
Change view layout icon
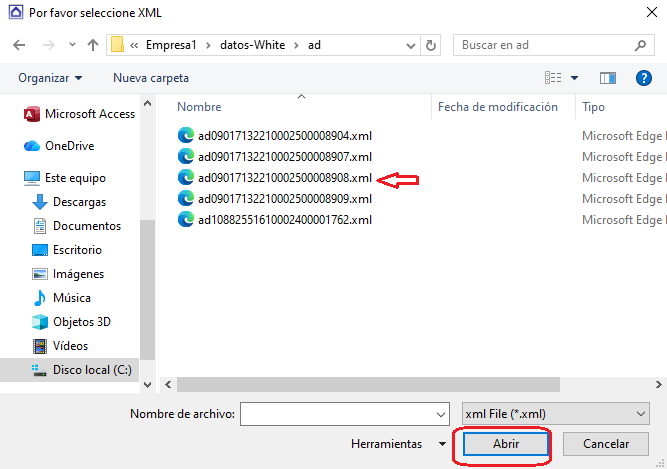[x=552, y=77]
